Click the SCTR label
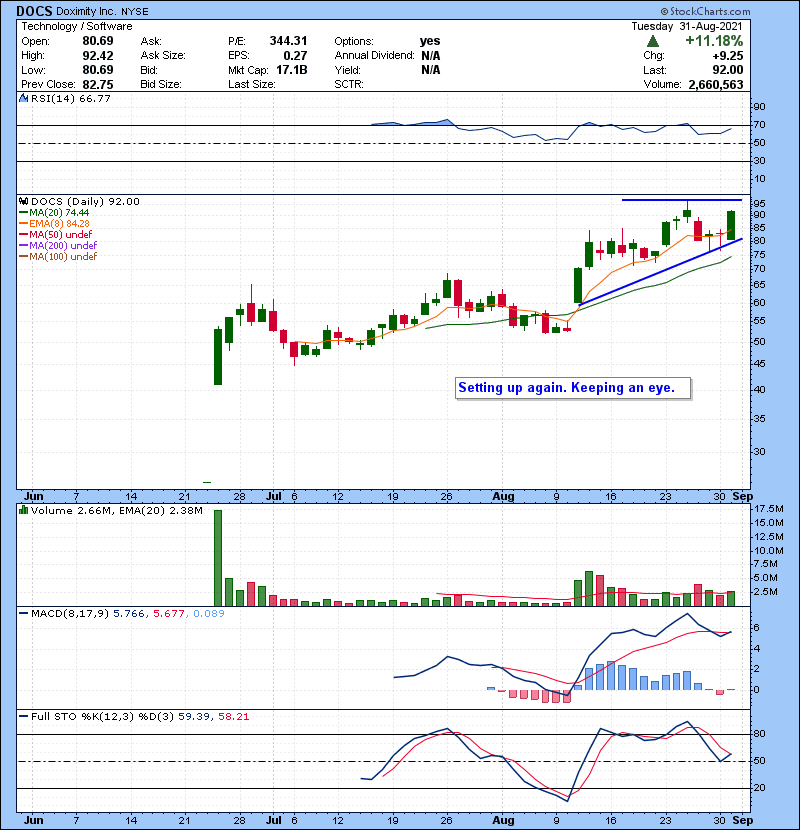 click(x=349, y=84)
